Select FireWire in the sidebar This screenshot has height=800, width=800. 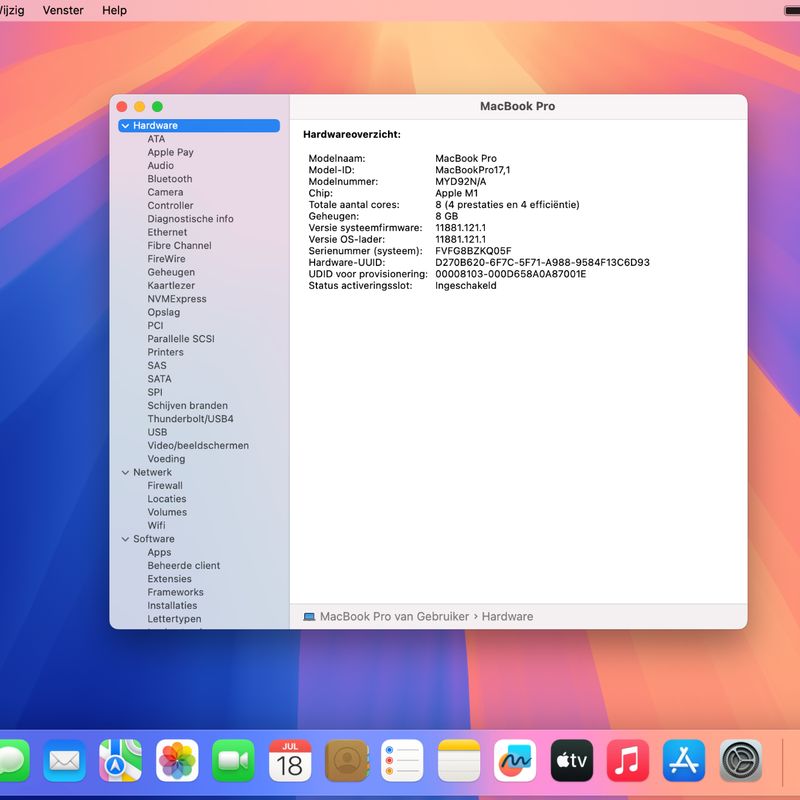point(166,259)
